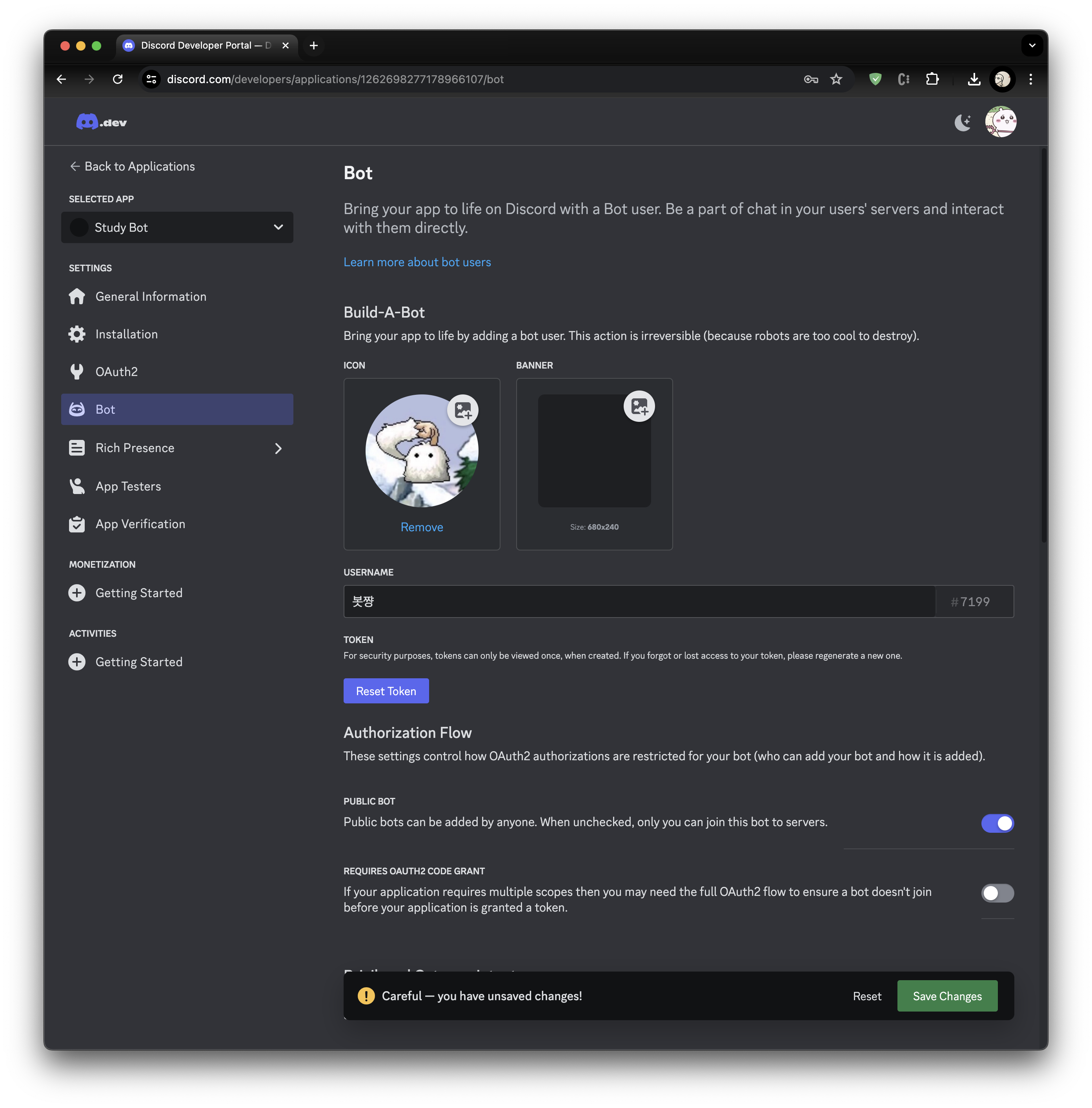The height and width of the screenshot is (1108, 1092).
Task: Click the bot avatar thumbnail image
Action: (422, 450)
